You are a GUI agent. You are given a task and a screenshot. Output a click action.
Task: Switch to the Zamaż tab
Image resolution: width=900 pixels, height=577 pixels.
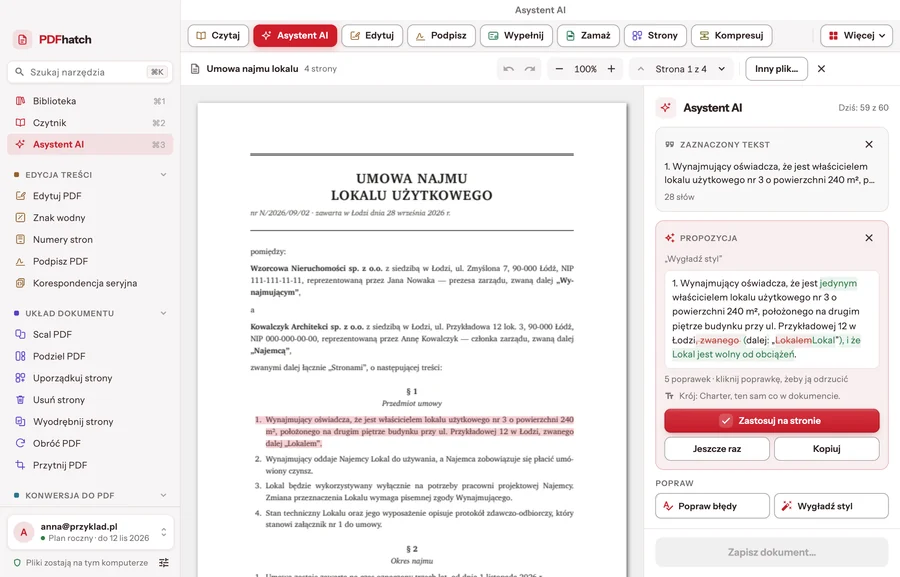[588, 36]
